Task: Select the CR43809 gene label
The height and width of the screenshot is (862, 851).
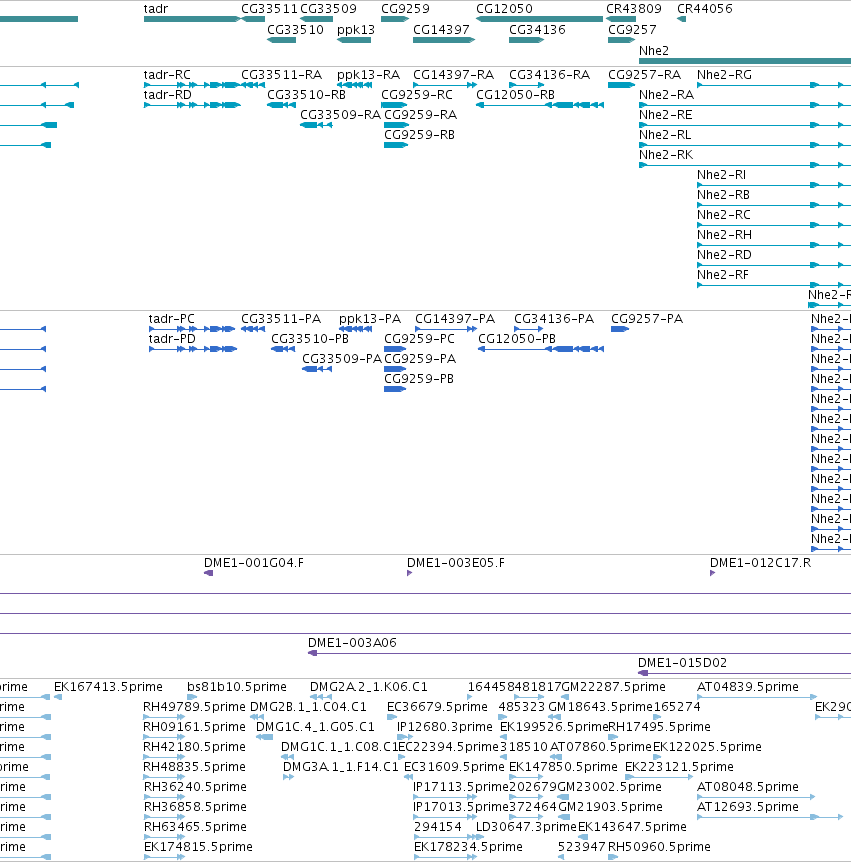Action: point(634,9)
